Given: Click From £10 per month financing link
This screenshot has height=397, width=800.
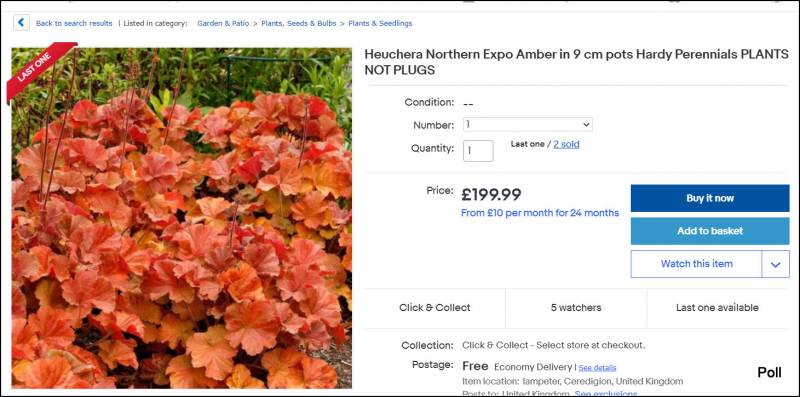Looking at the screenshot, I should pyautogui.click(x=540, y=213).
